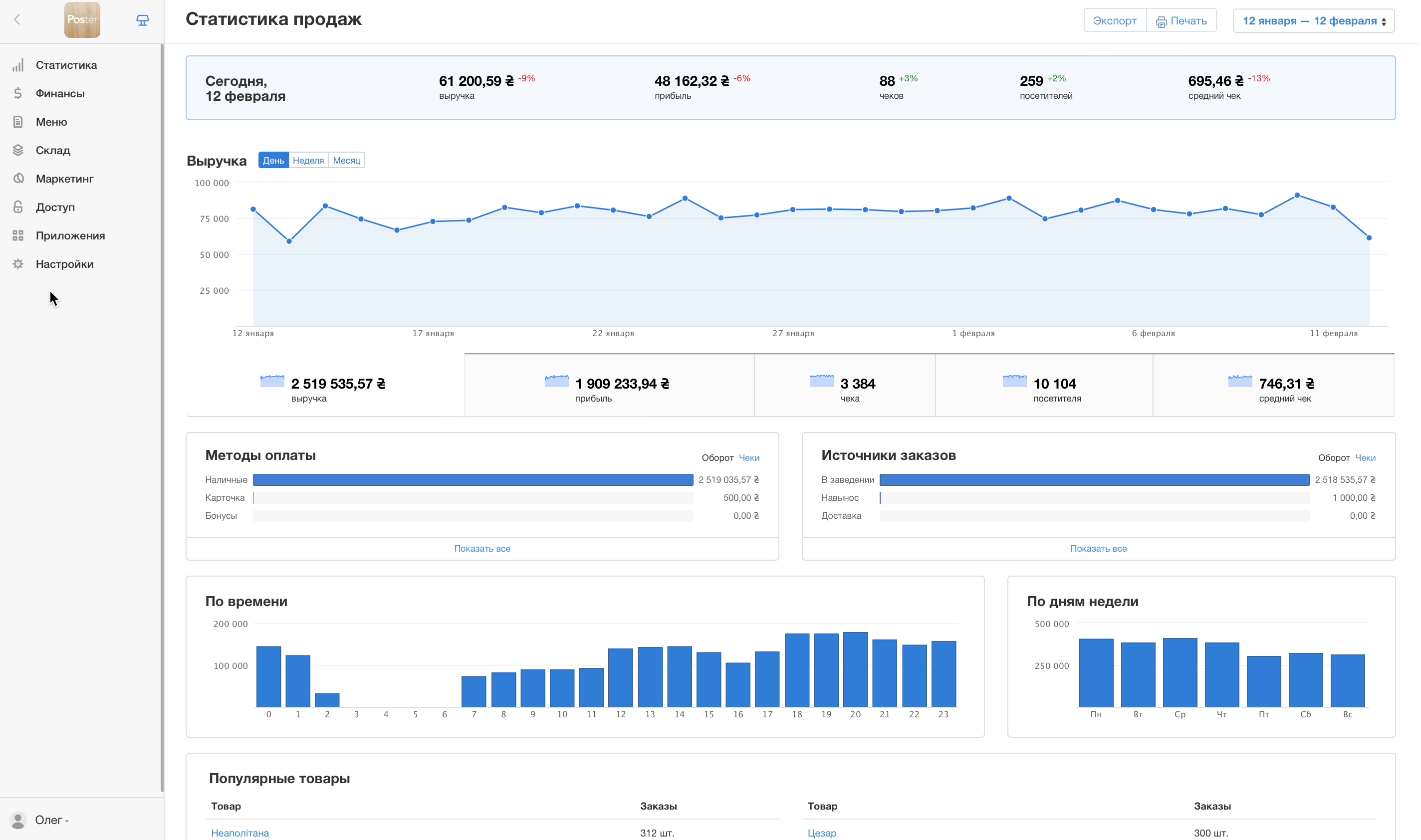This screenshot has height=840, width=1421.
Task: Click the Finances dollar sign icon
Action: pyautogui.click(x=18, y=93)
